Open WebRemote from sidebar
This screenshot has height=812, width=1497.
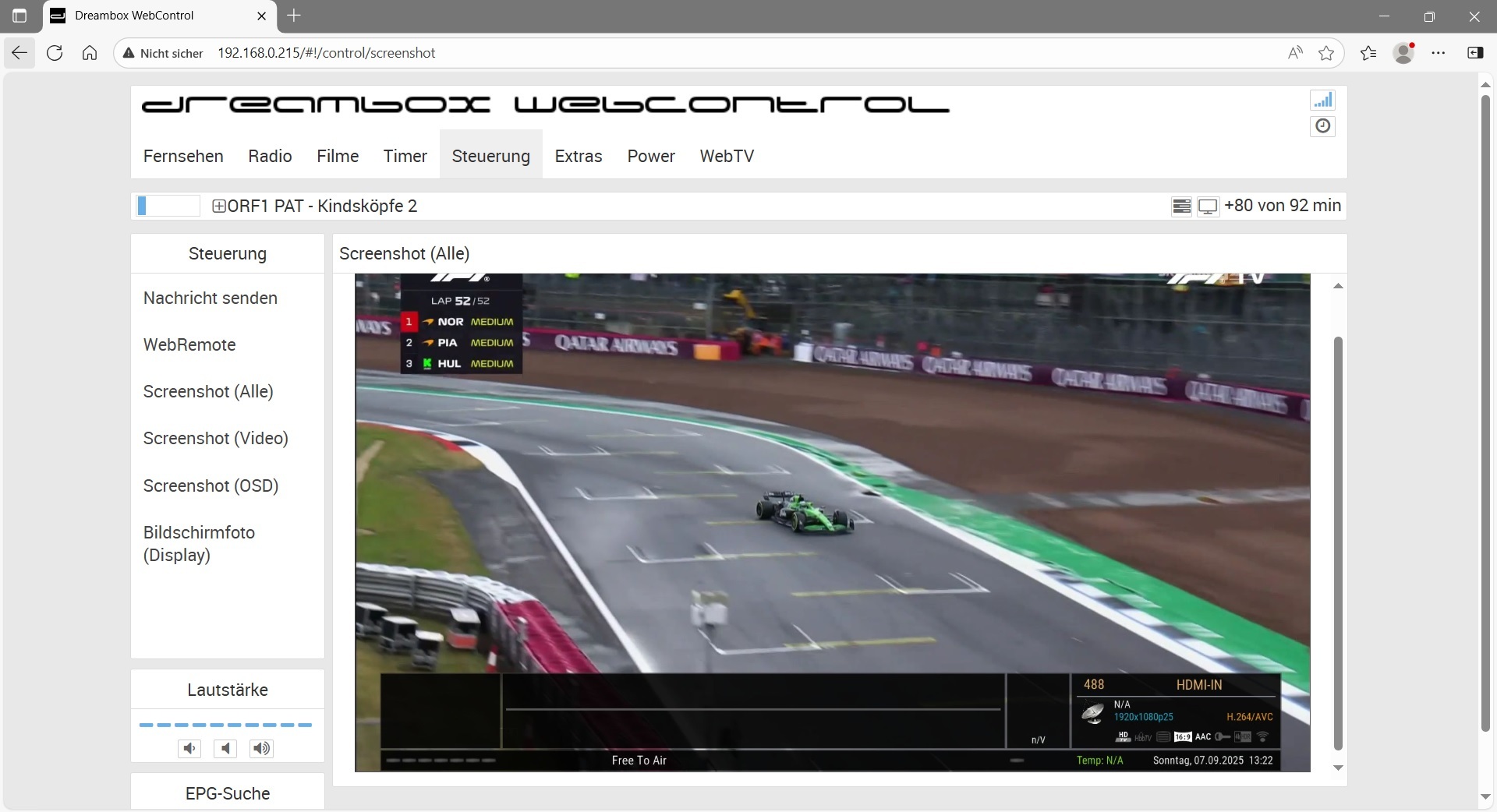[189, 345]
